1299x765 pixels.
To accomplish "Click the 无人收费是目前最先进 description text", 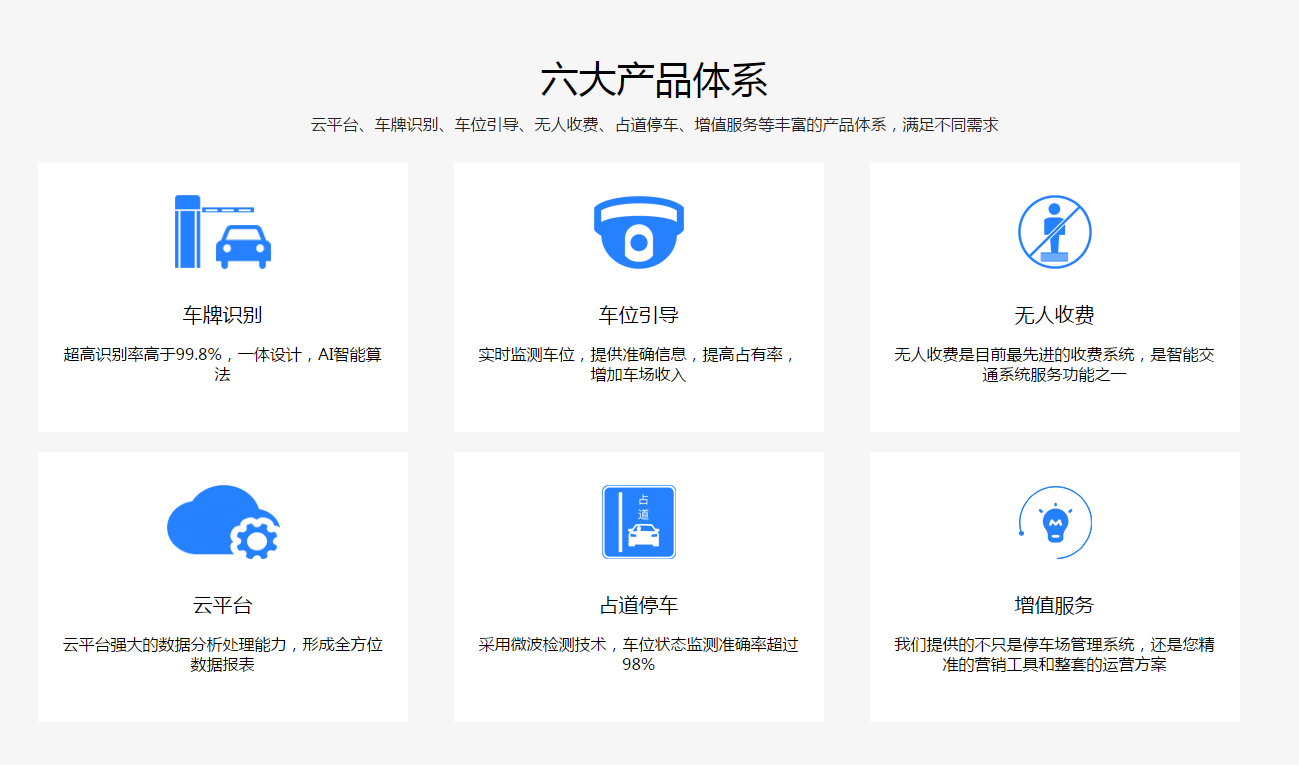I will pyautogui.click(x=1054, y=364).
